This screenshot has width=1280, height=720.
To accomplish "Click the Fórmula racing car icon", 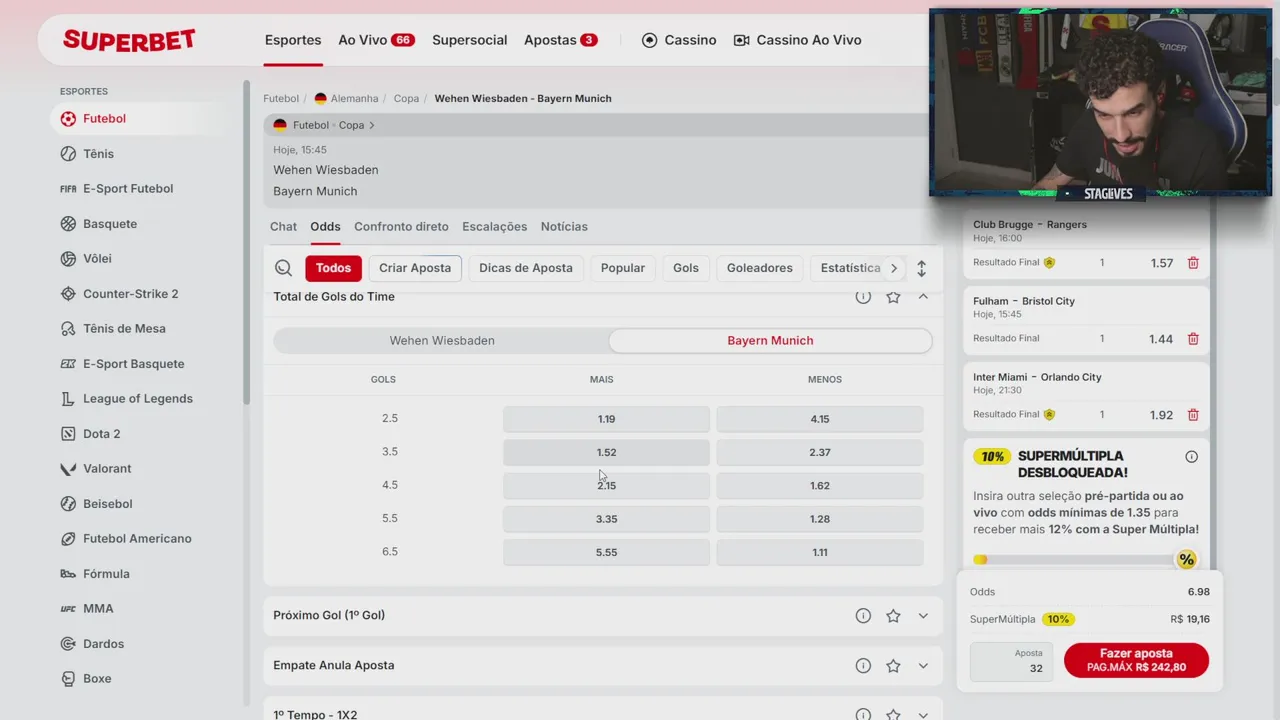I will pyautogui.click(x=68, y=574).
